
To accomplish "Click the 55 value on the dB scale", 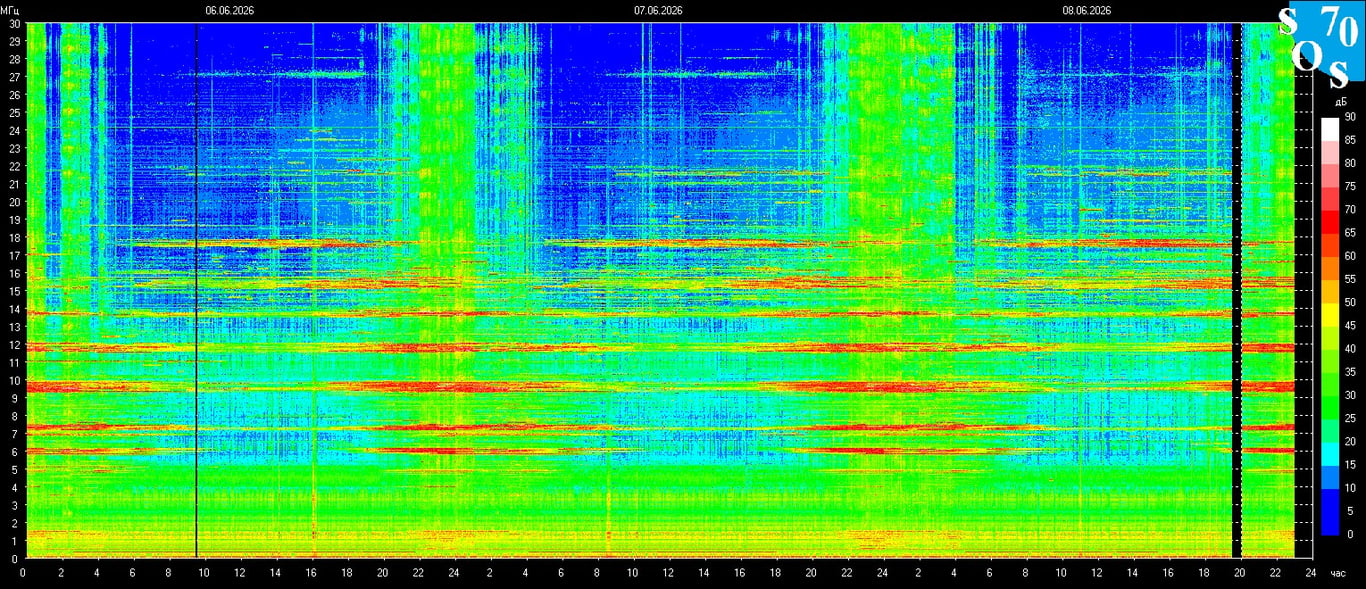I will (x=1350, y=279).
